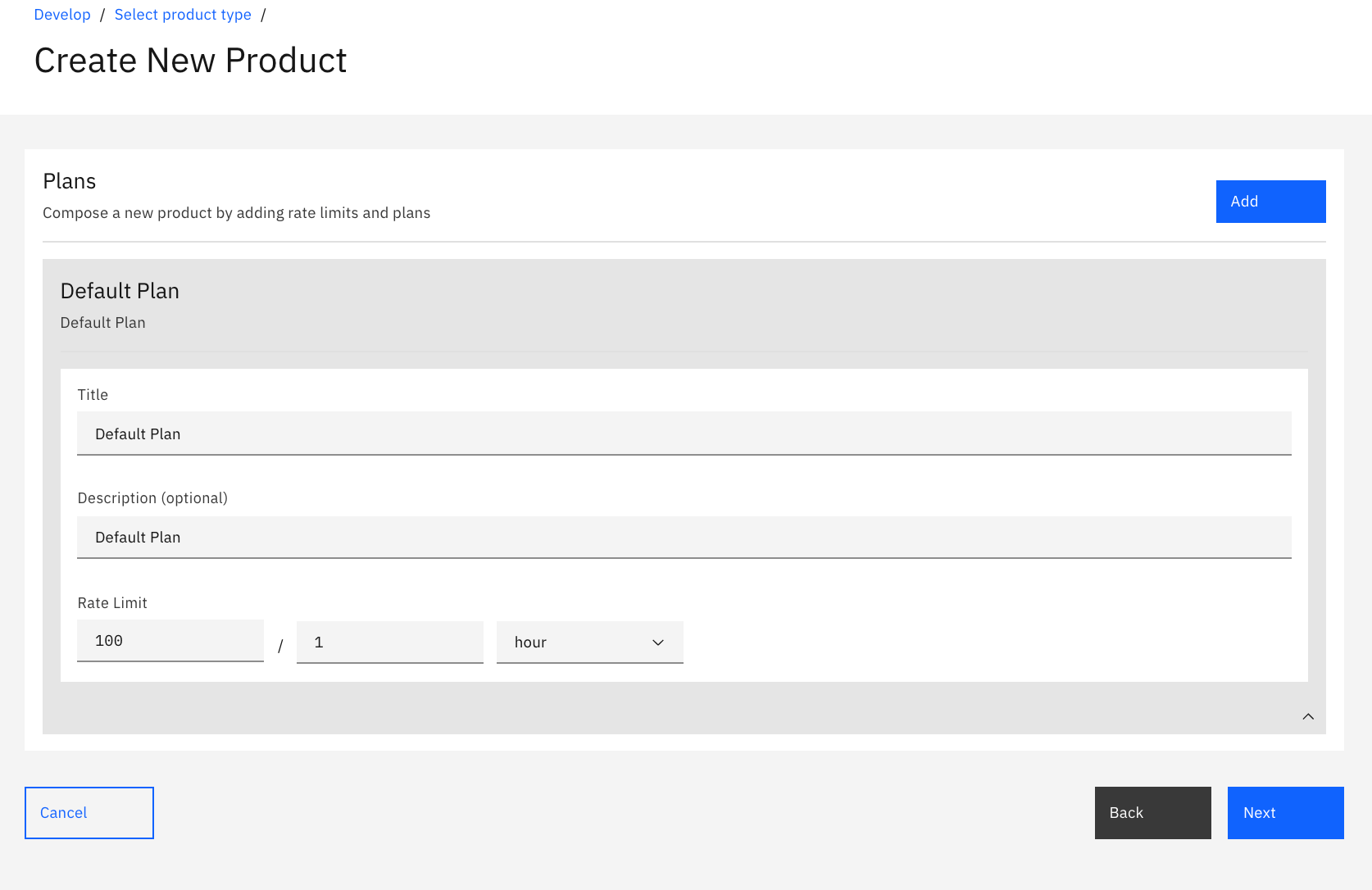Cancel product creation
1372x890 pixels.
pyautogui.click(x=89, y=812)
